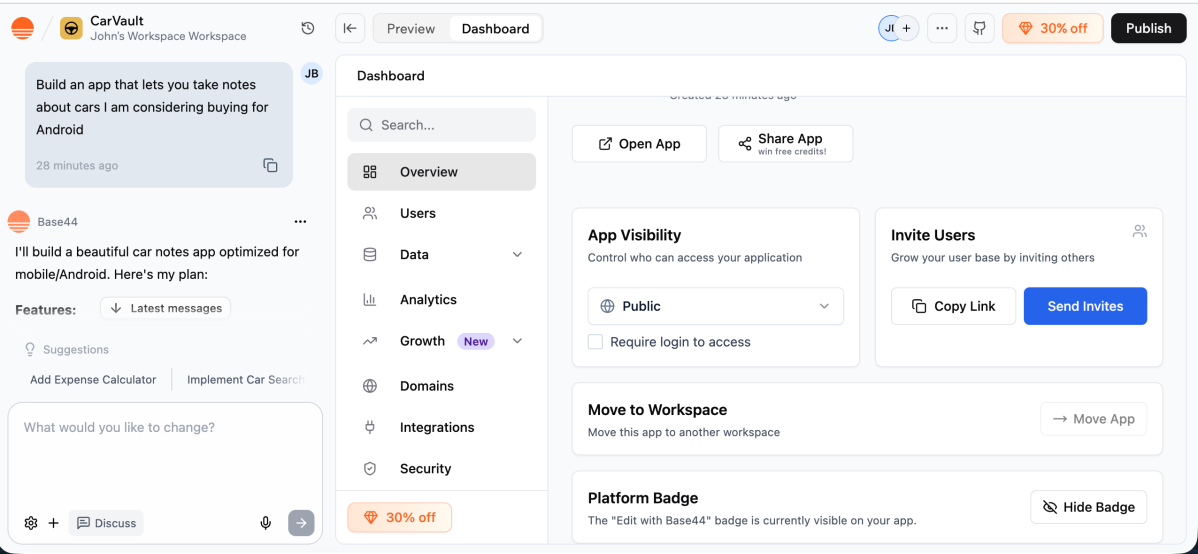
Task: Toggle Require login to access checkbox
Action: (595, 342)
